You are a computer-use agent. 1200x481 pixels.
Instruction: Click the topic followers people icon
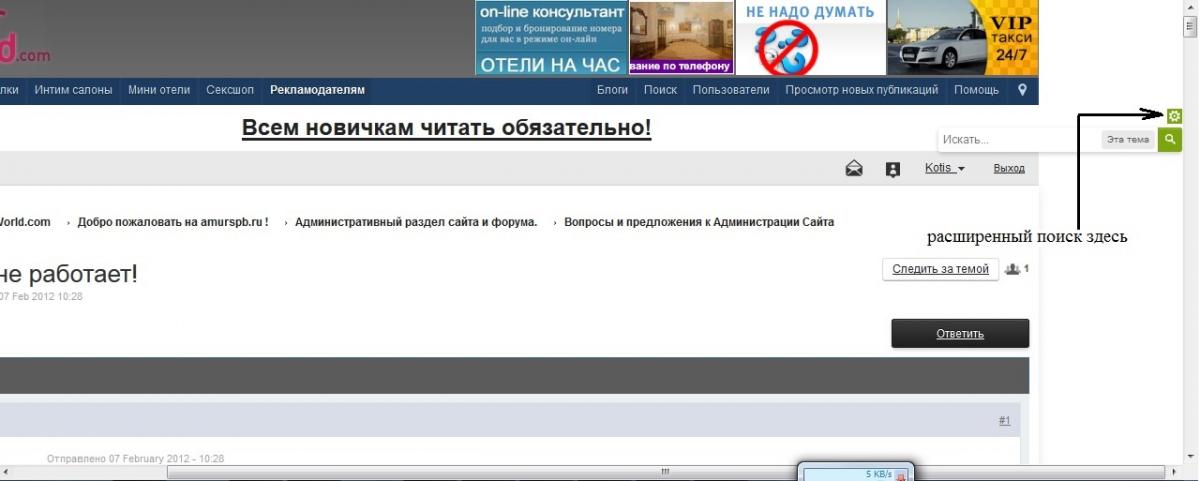[x=1013, y=269]
